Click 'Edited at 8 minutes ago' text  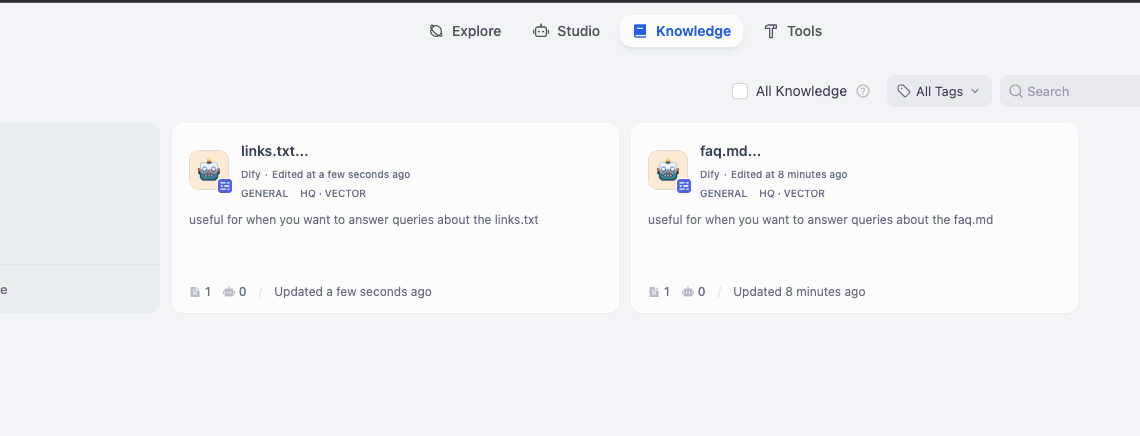[789, 174]
